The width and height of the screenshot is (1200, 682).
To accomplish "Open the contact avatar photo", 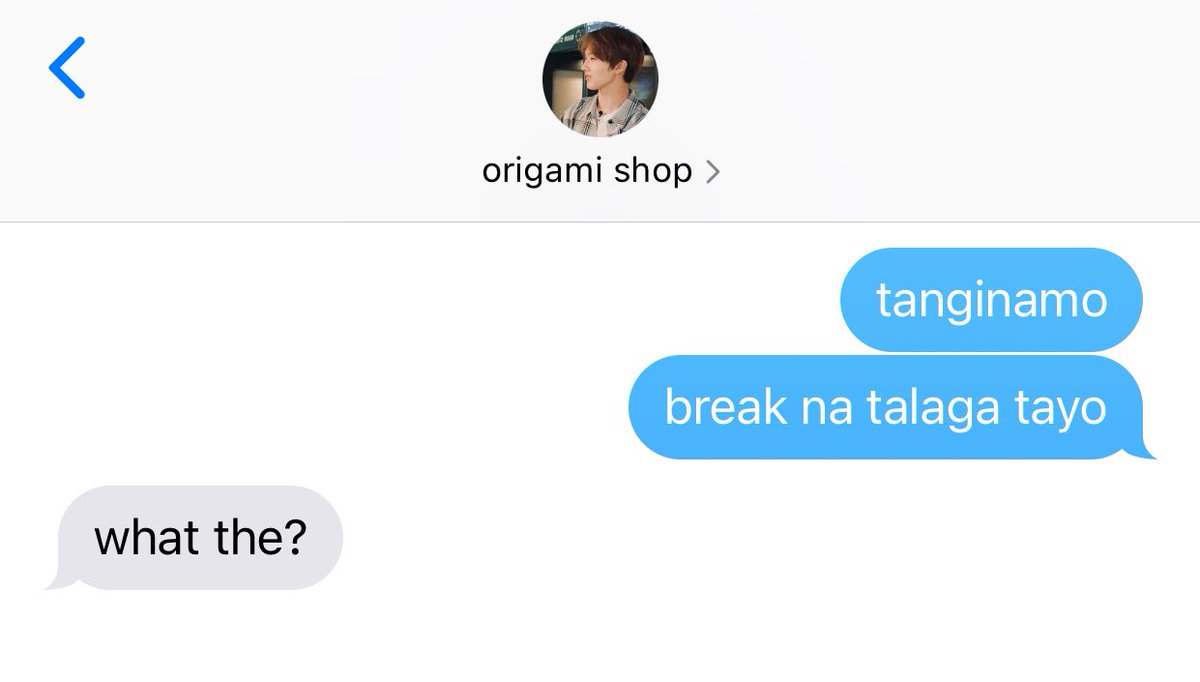I will [x=600, y=80].
